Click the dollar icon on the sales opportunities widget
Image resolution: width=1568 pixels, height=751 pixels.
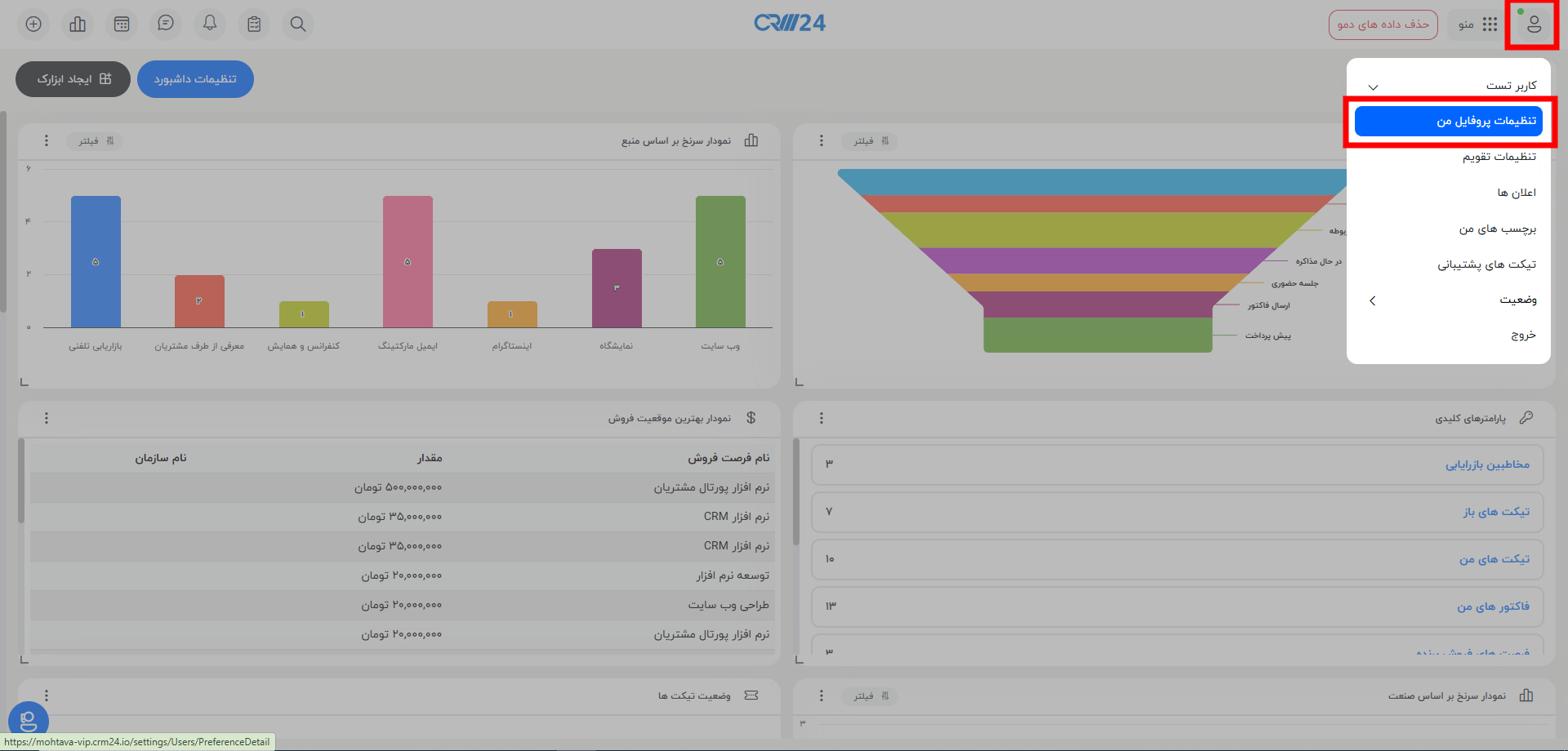pyautogui.click(x=752, y=418)
